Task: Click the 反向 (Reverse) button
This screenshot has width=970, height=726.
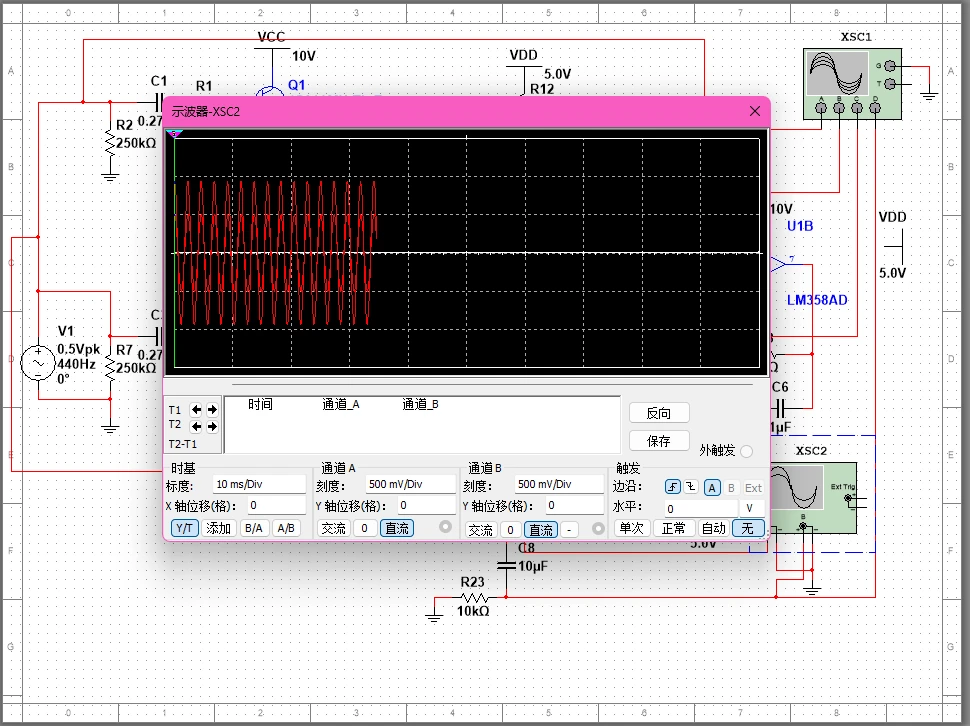Action: point(659,412)
